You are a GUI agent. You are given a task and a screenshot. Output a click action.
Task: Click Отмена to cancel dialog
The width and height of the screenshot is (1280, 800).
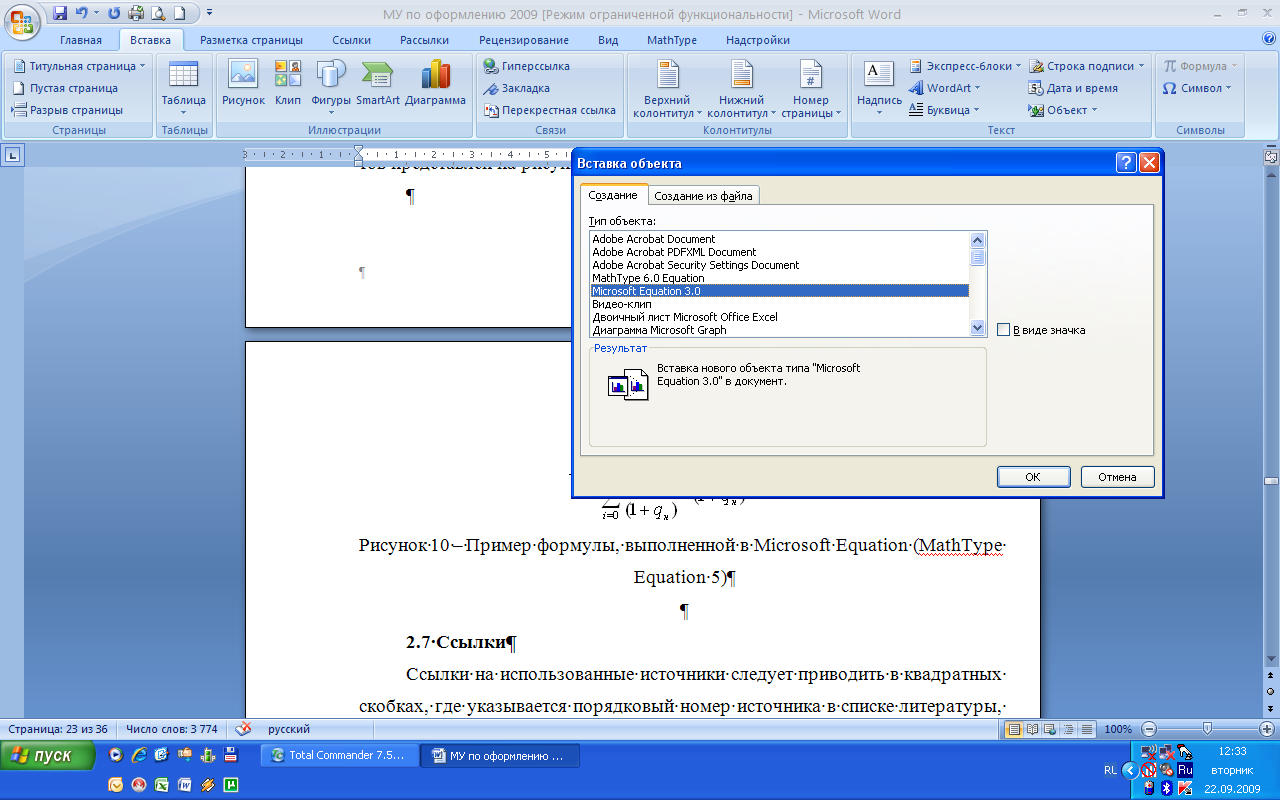(1117, 477)
